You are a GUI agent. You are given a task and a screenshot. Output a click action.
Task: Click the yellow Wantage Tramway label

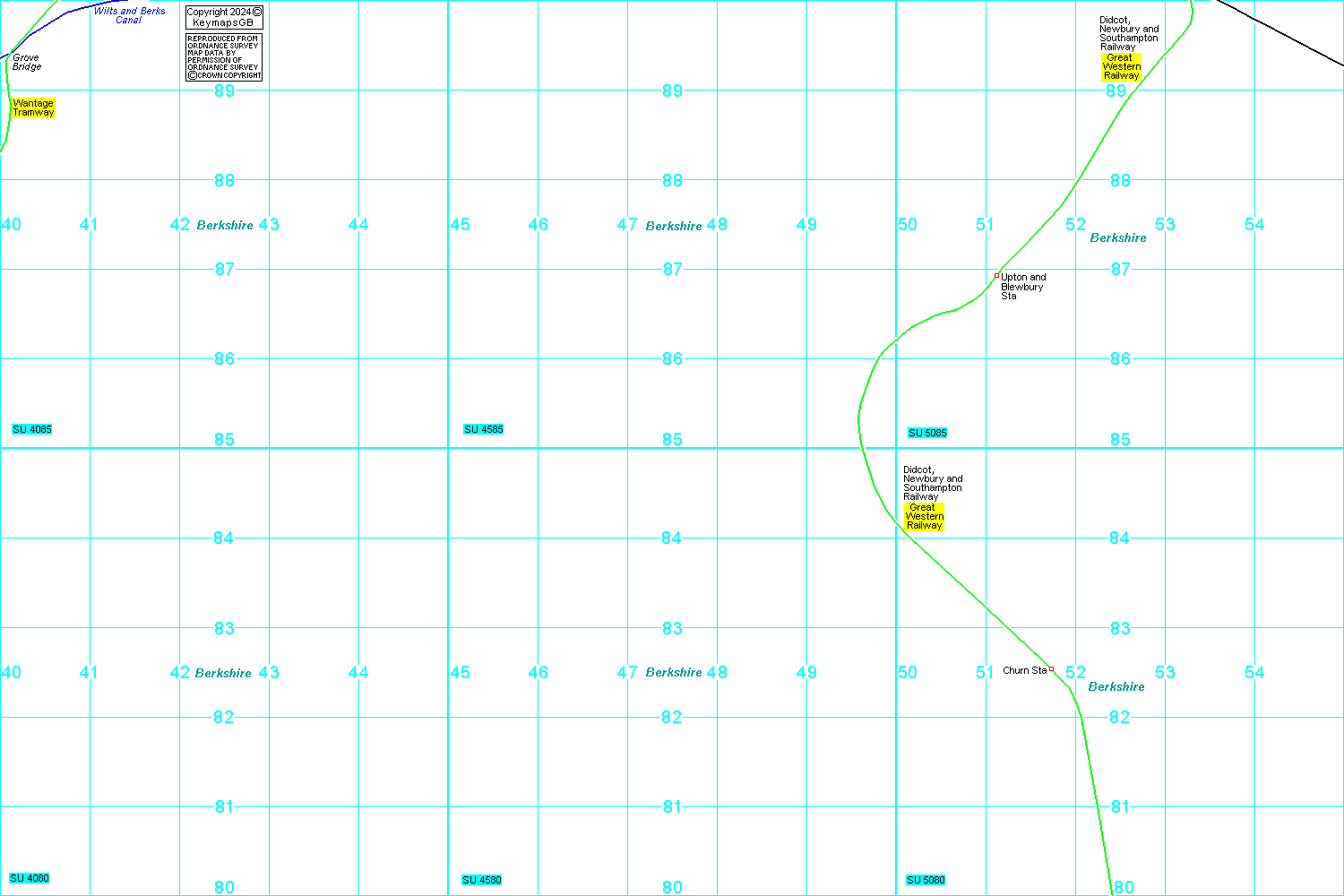(x=33, y=108)
